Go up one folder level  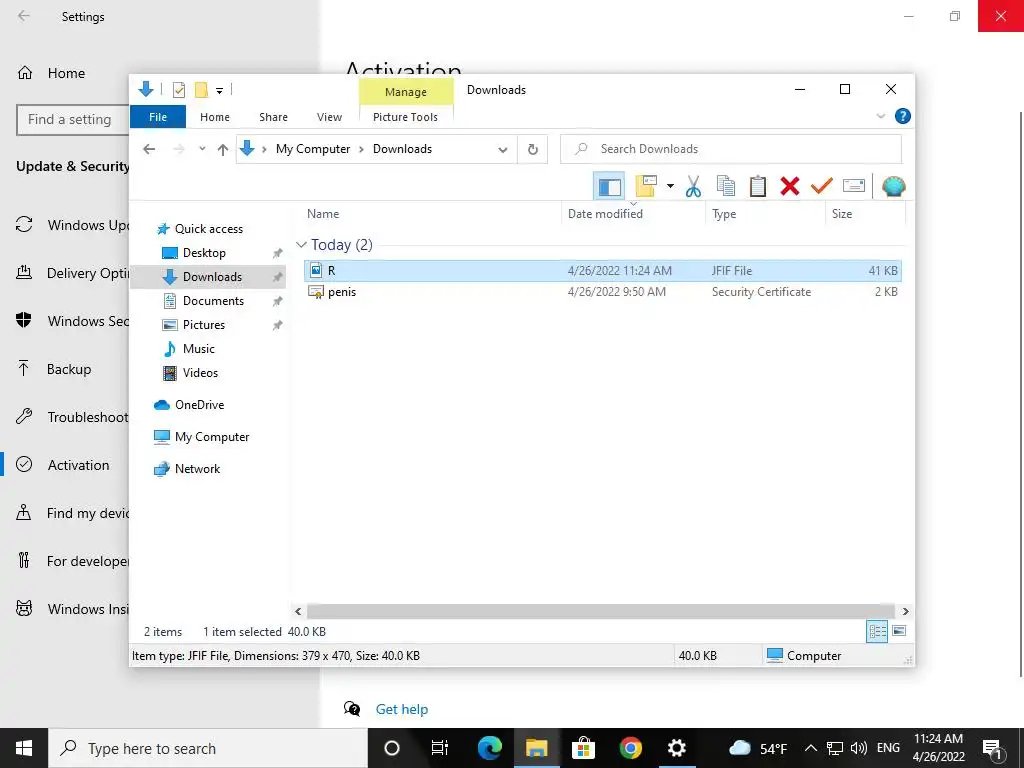pyautogui.click(x=223, y=149)
